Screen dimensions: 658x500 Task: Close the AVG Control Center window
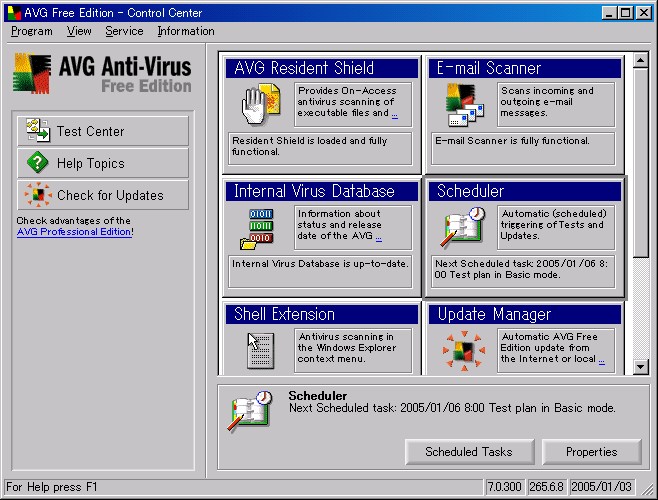[x=643, y=13]
